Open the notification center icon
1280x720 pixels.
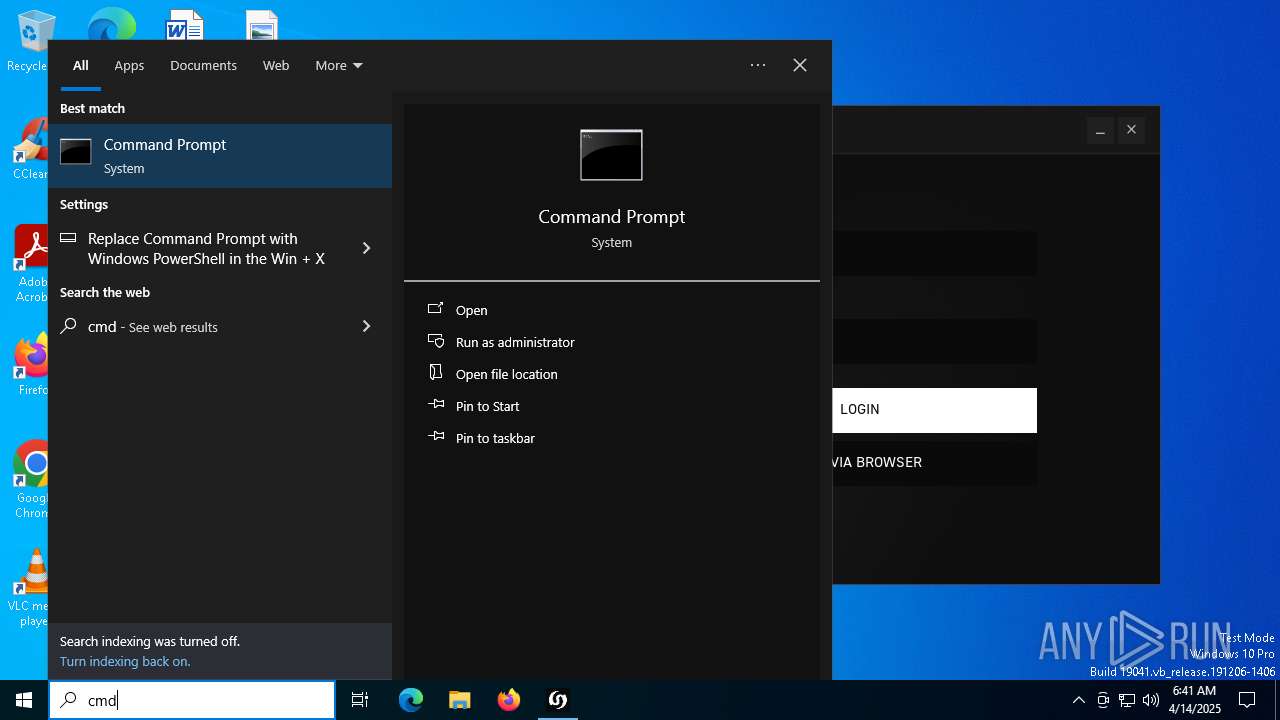tap(1247, 700)
